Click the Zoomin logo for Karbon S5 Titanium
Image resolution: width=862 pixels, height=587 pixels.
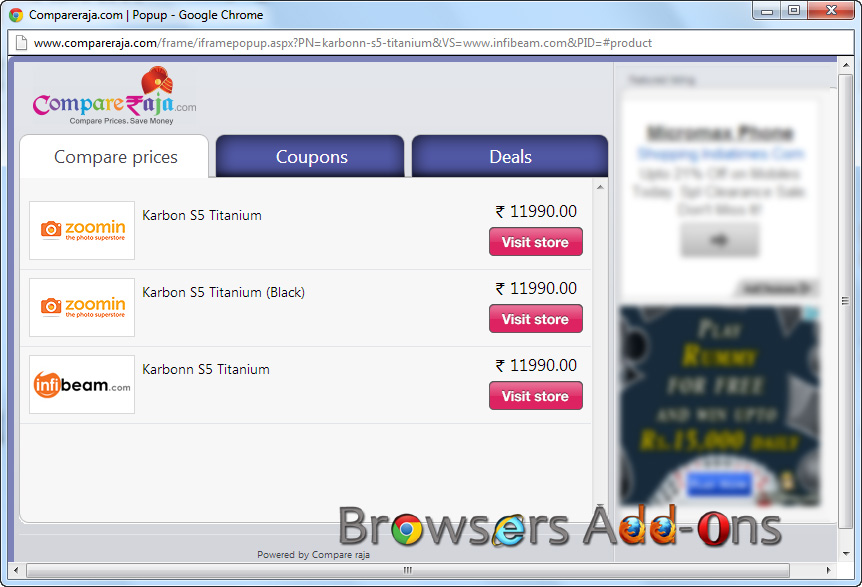82,230
